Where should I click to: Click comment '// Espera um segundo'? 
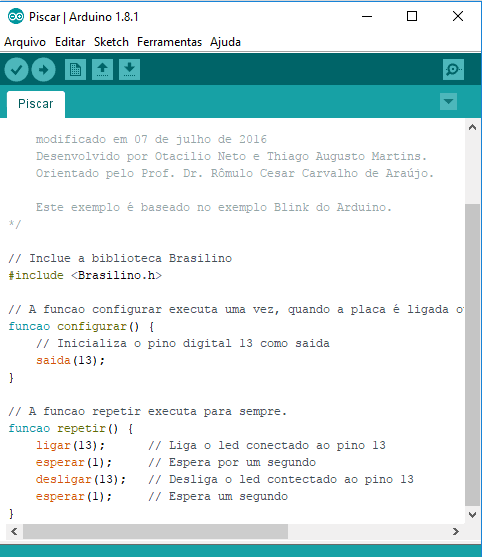click(x=218, y=497)
